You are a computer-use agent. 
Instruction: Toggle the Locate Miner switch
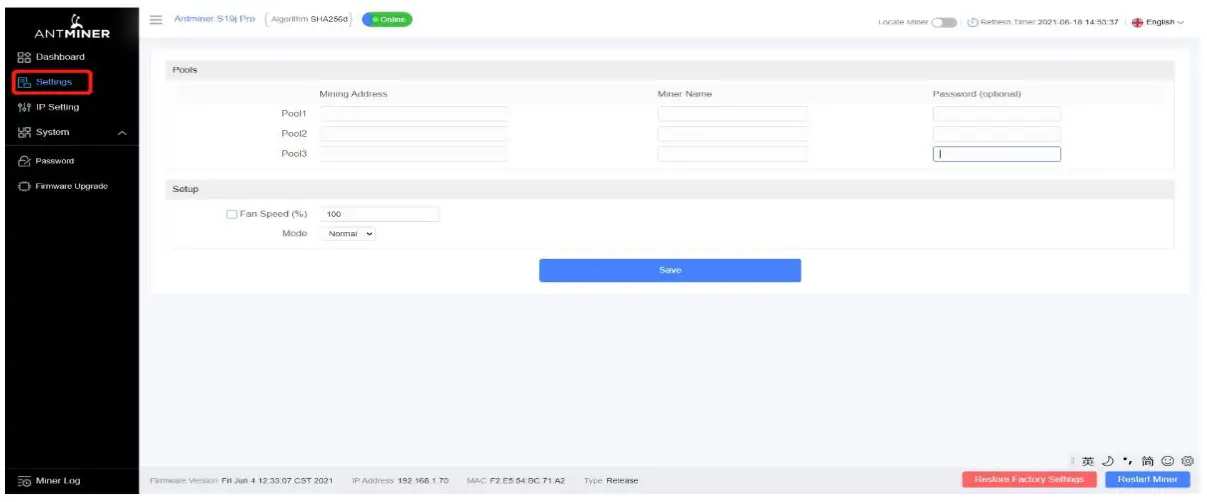click(945, 23)
